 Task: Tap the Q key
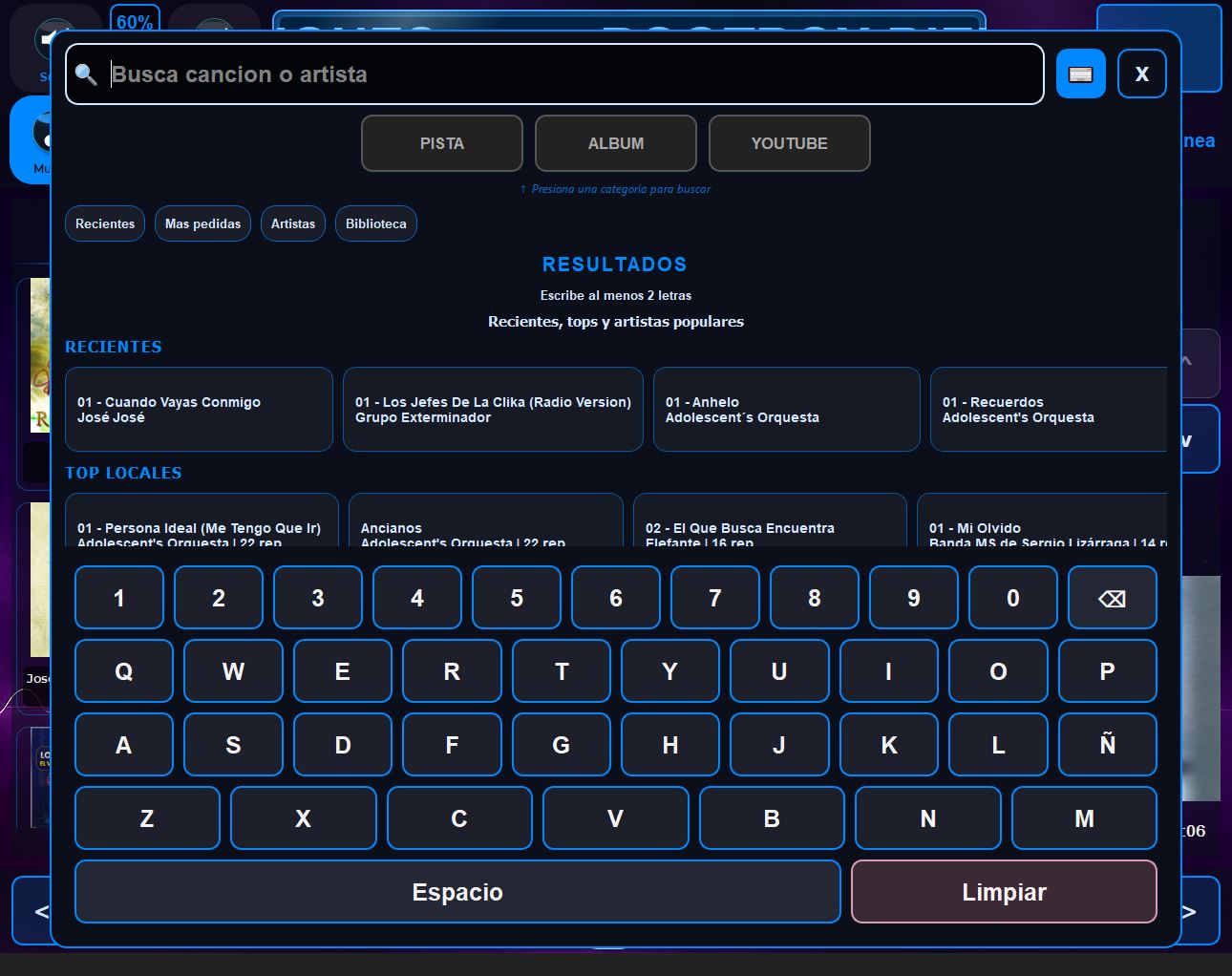[124, 671]
